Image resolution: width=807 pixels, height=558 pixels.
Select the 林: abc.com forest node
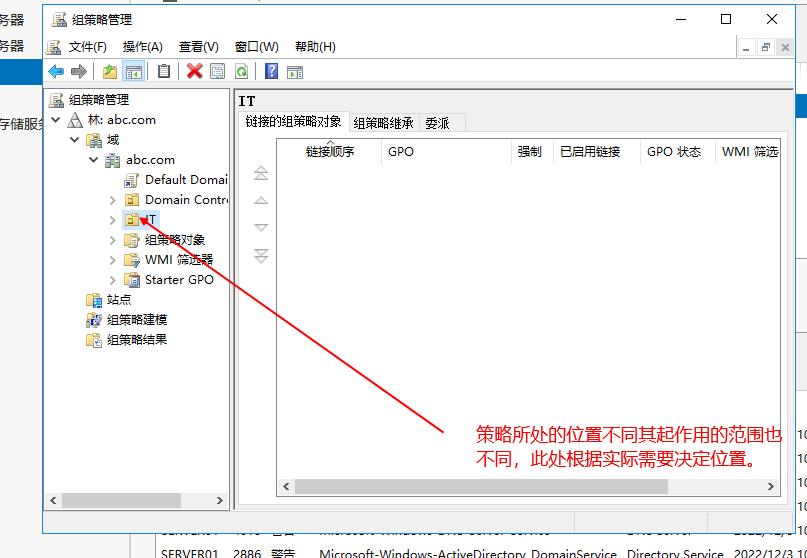tap(121, 120)
